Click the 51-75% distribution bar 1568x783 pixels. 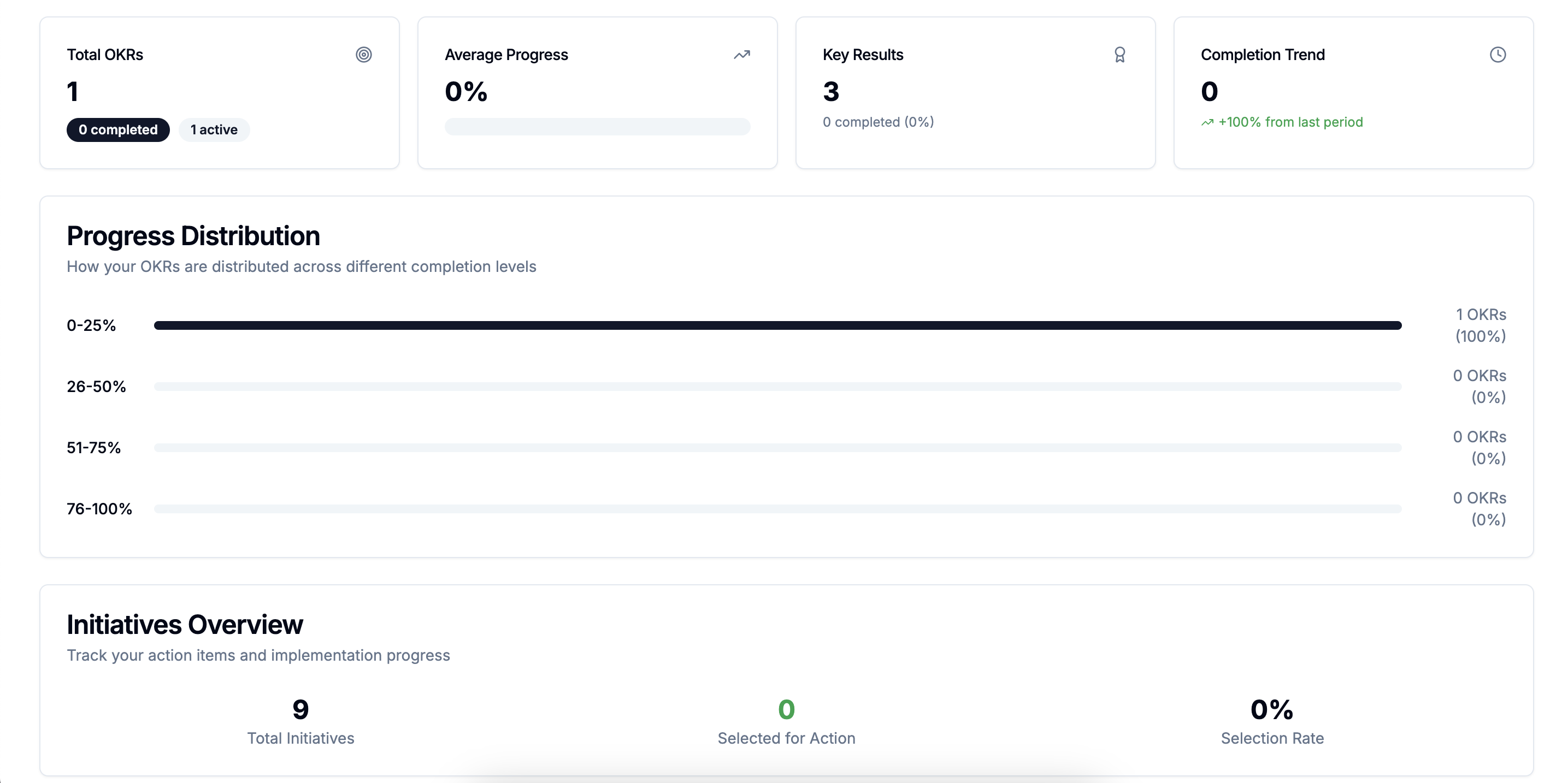tap(777, 448)
